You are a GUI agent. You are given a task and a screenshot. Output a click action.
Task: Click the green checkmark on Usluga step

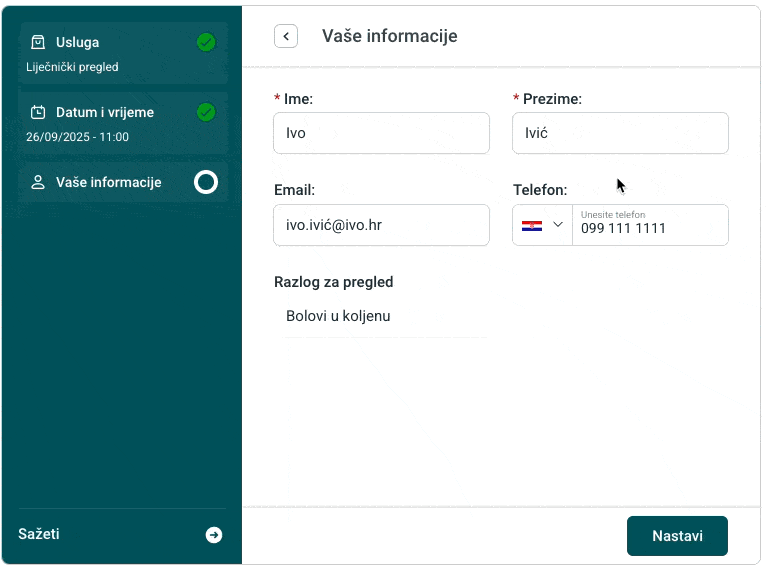(206, 42)
